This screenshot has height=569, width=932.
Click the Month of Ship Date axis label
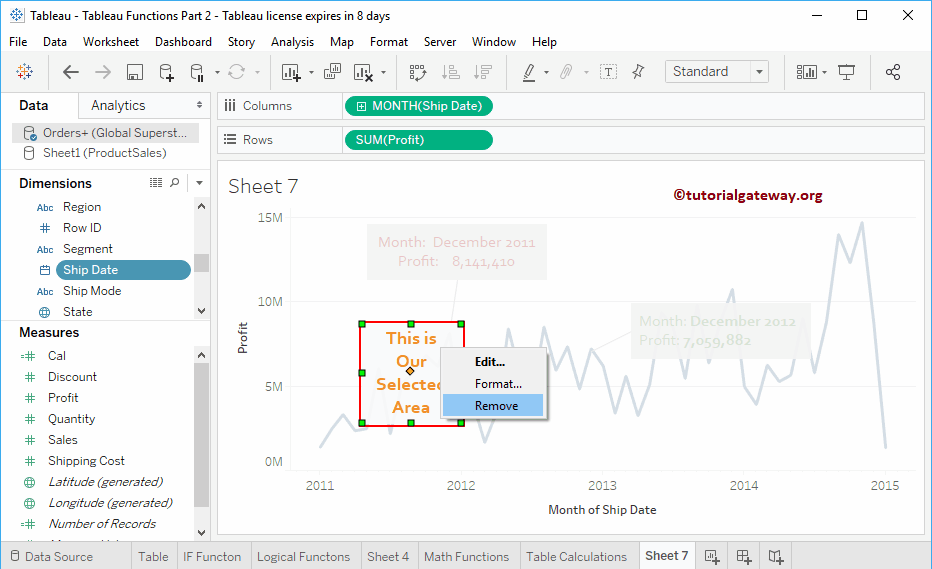(602, 510)
